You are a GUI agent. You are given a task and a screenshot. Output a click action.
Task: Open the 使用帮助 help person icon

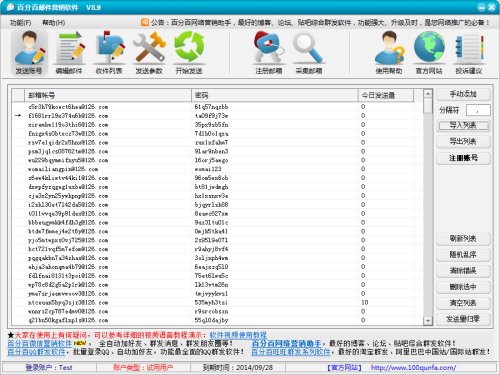[x=389, y=53]
